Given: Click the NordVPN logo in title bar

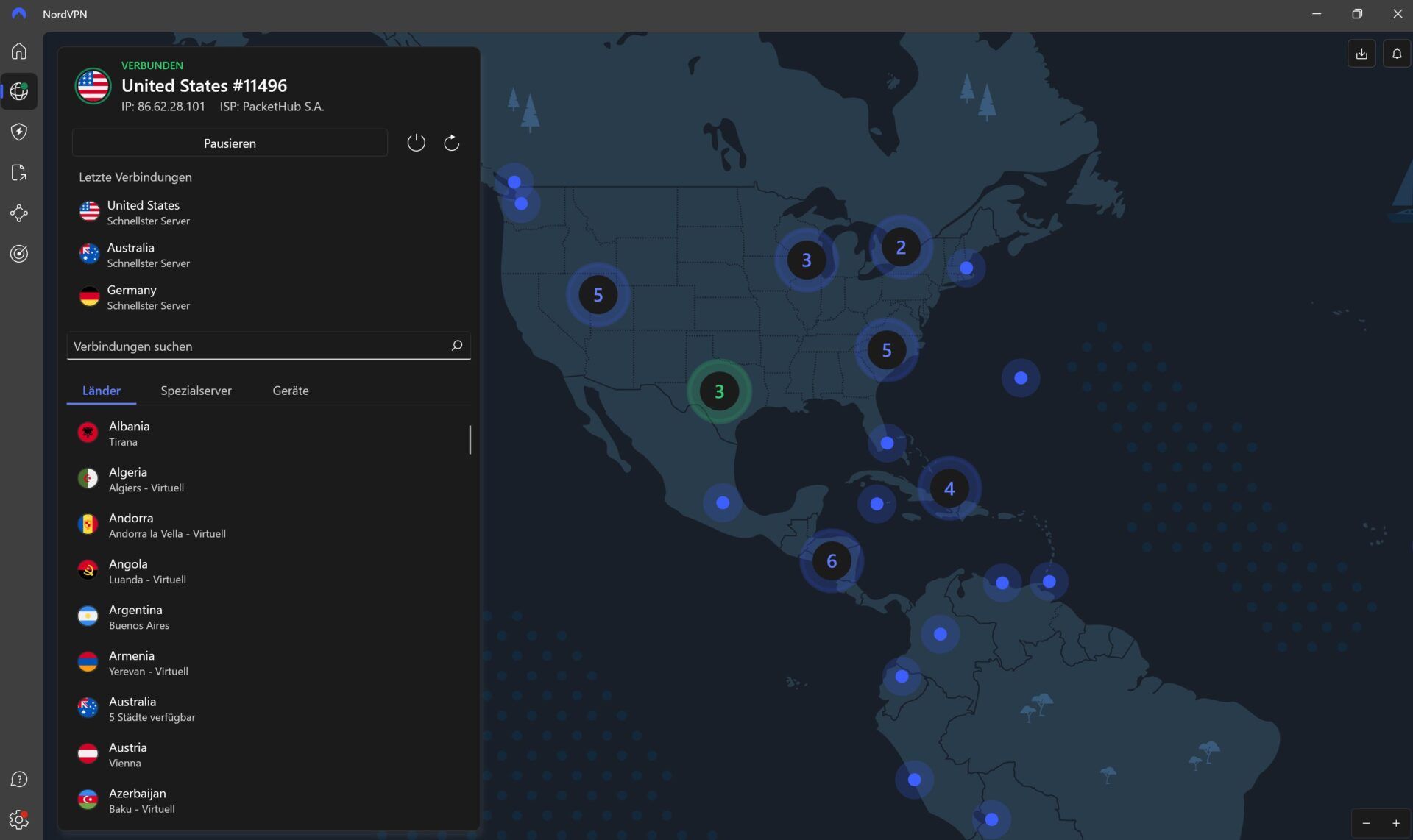Looking at the screenshot, I should (x=19, y=13).
